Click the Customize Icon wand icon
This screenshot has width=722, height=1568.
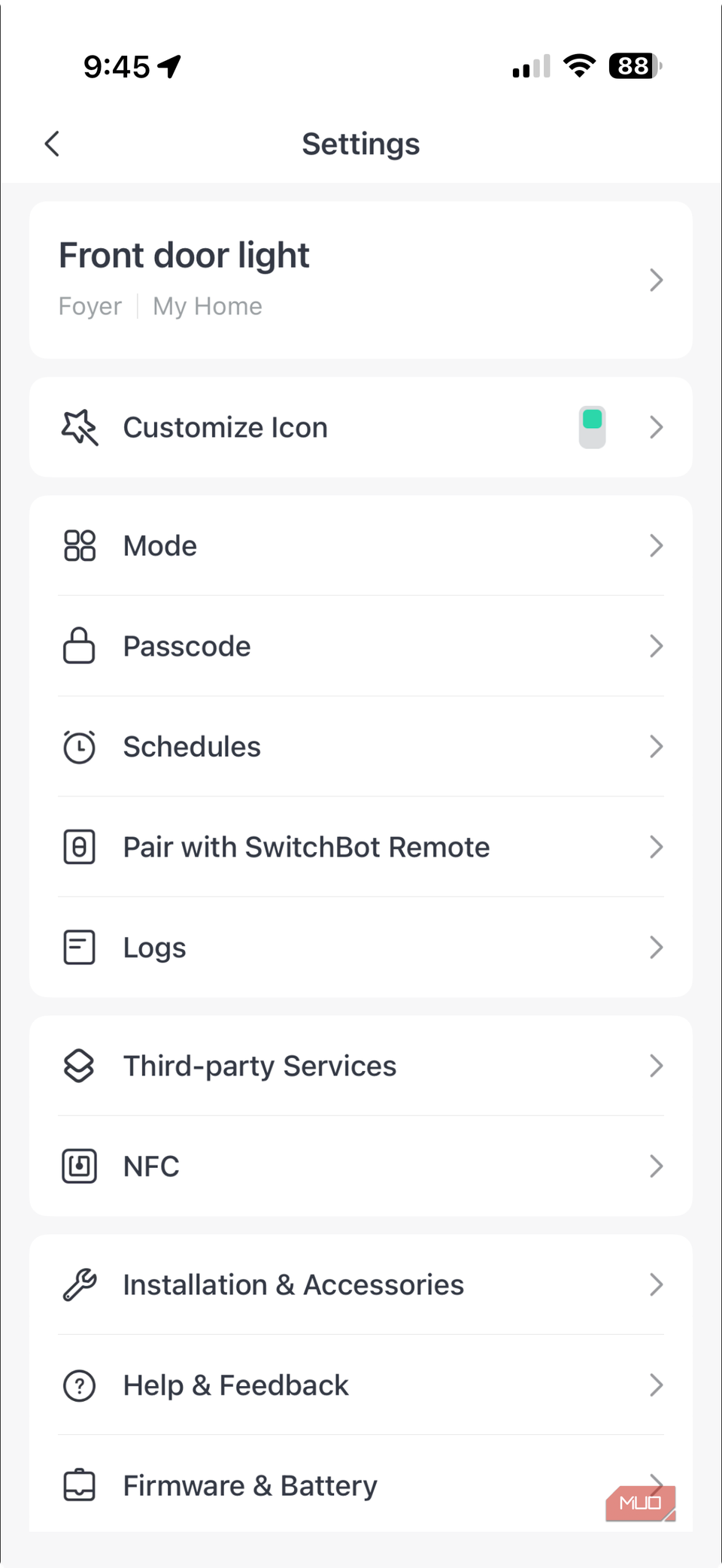click(79, 427)
